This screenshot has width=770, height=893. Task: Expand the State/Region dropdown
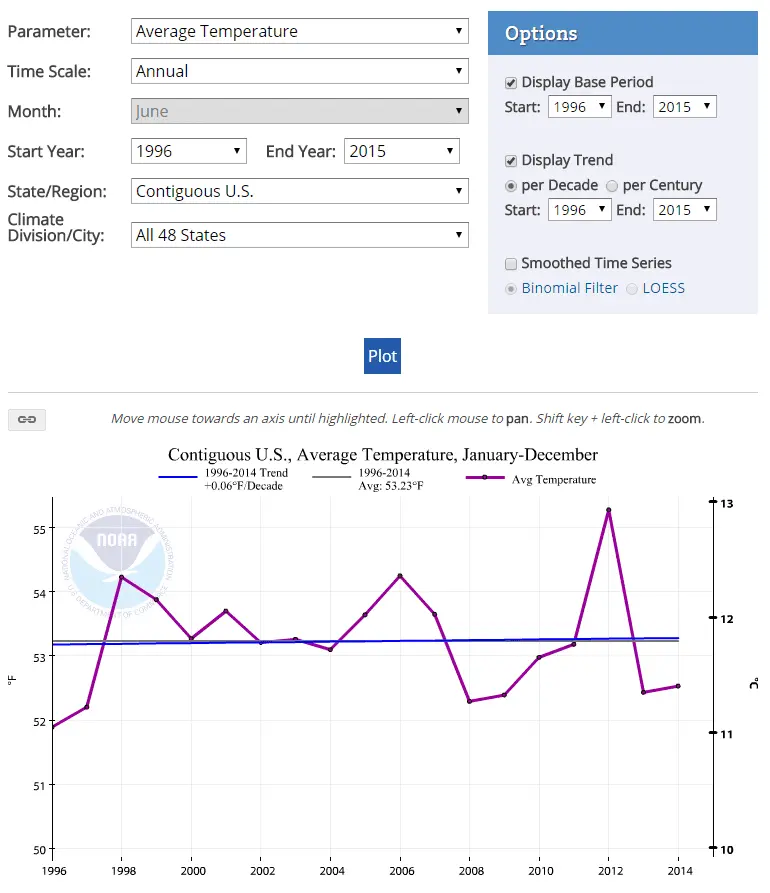coord(300,191)
